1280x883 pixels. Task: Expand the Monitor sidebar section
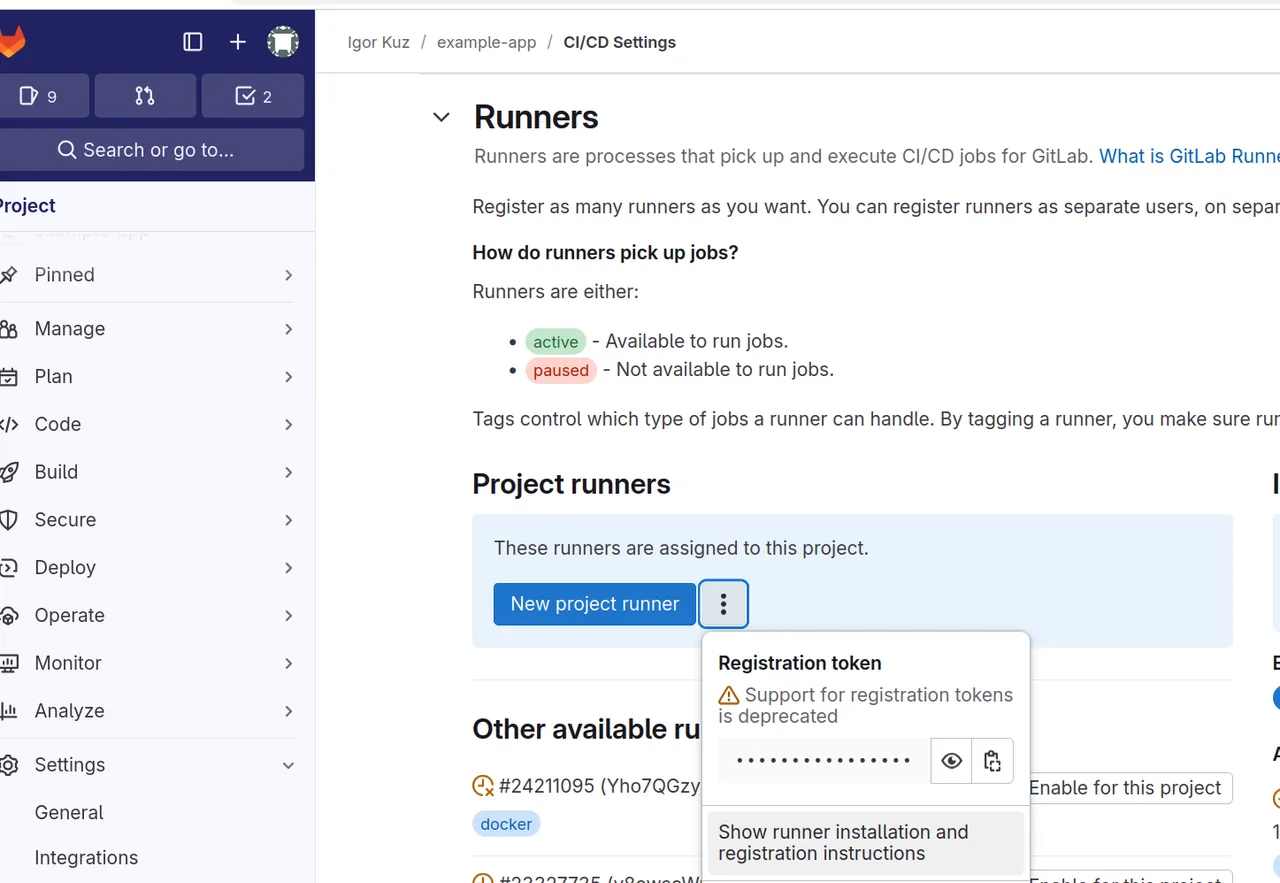148,663
